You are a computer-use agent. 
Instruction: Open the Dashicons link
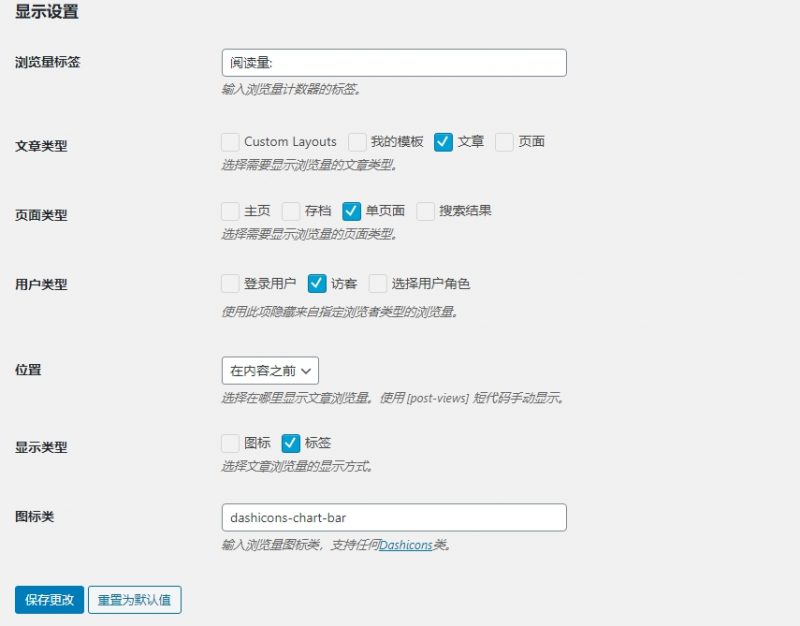click(x=405, y=546)
